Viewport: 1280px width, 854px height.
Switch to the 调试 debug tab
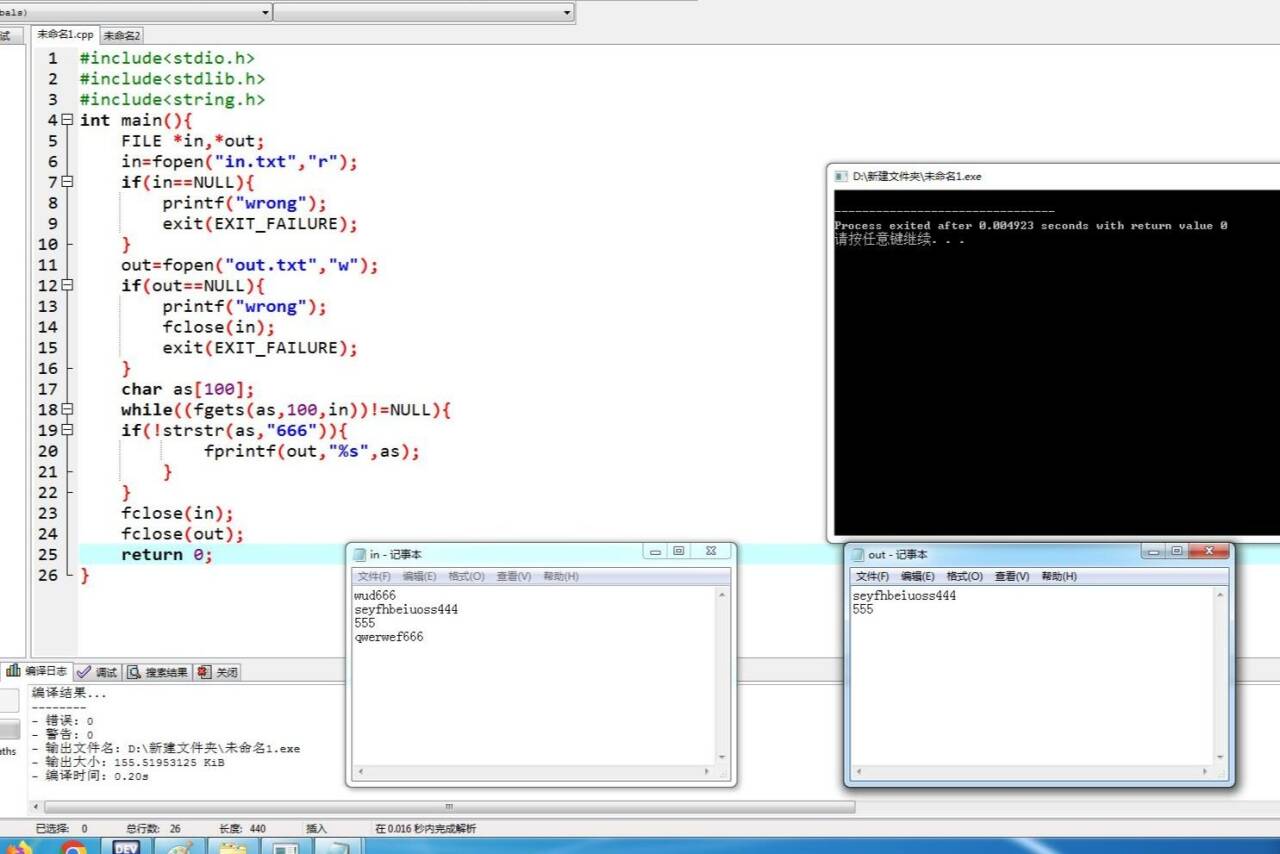coord(97,672)
